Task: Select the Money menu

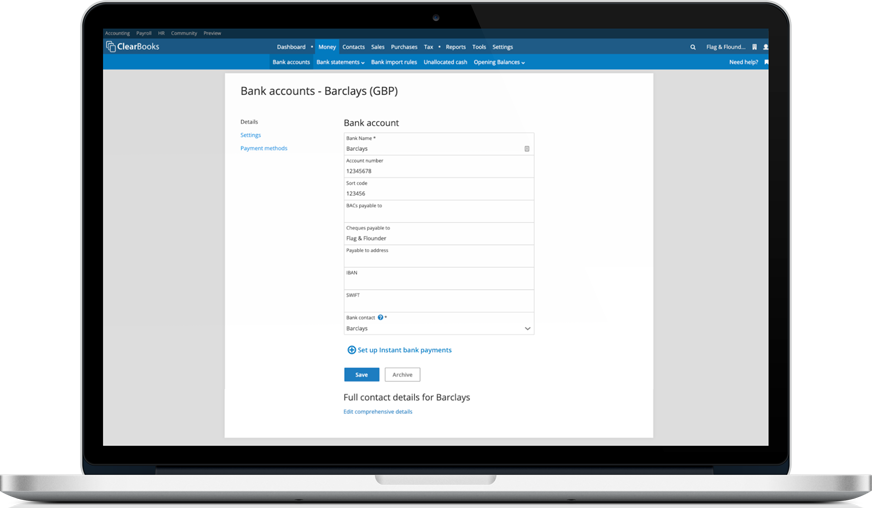Action: point(327,47)
